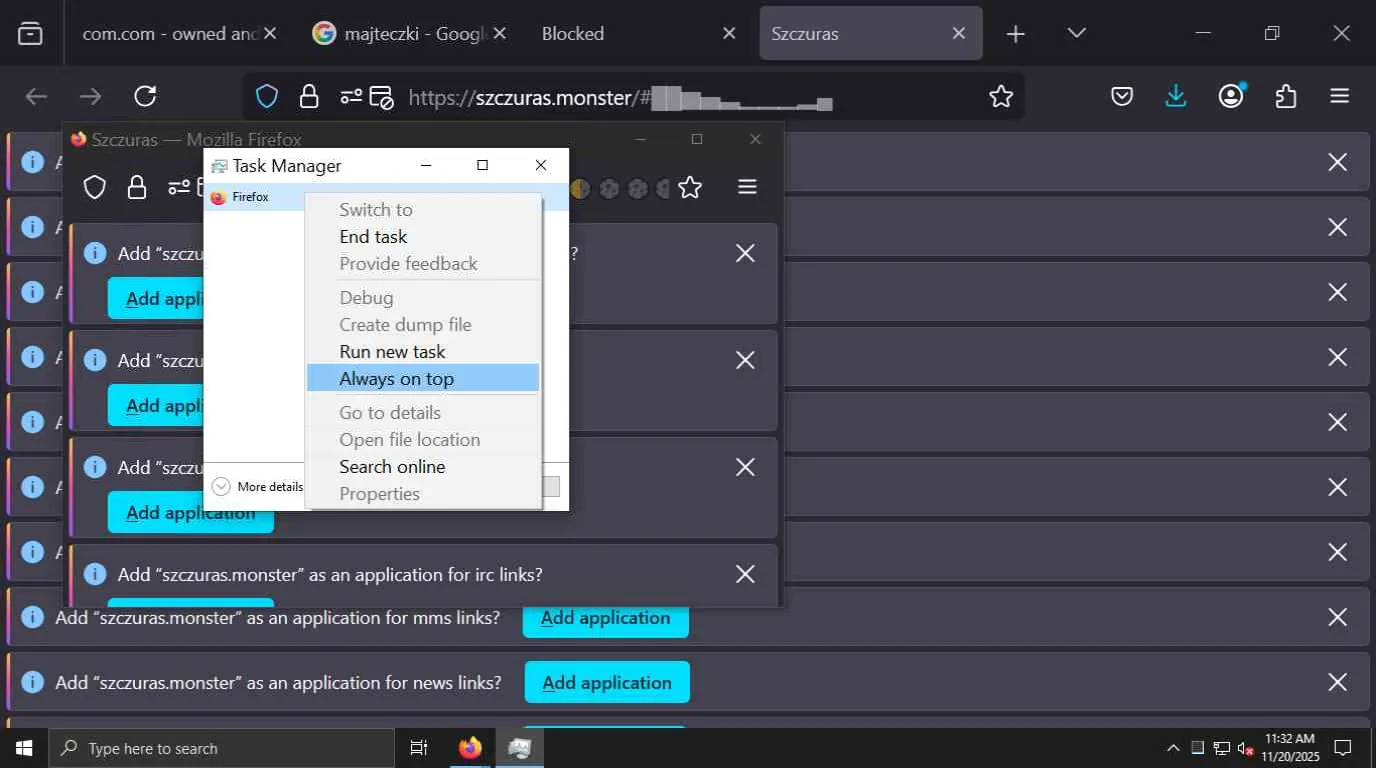The image size is (1376, 768).
Task: Close the com.com tab
Action: click(272, 33)
